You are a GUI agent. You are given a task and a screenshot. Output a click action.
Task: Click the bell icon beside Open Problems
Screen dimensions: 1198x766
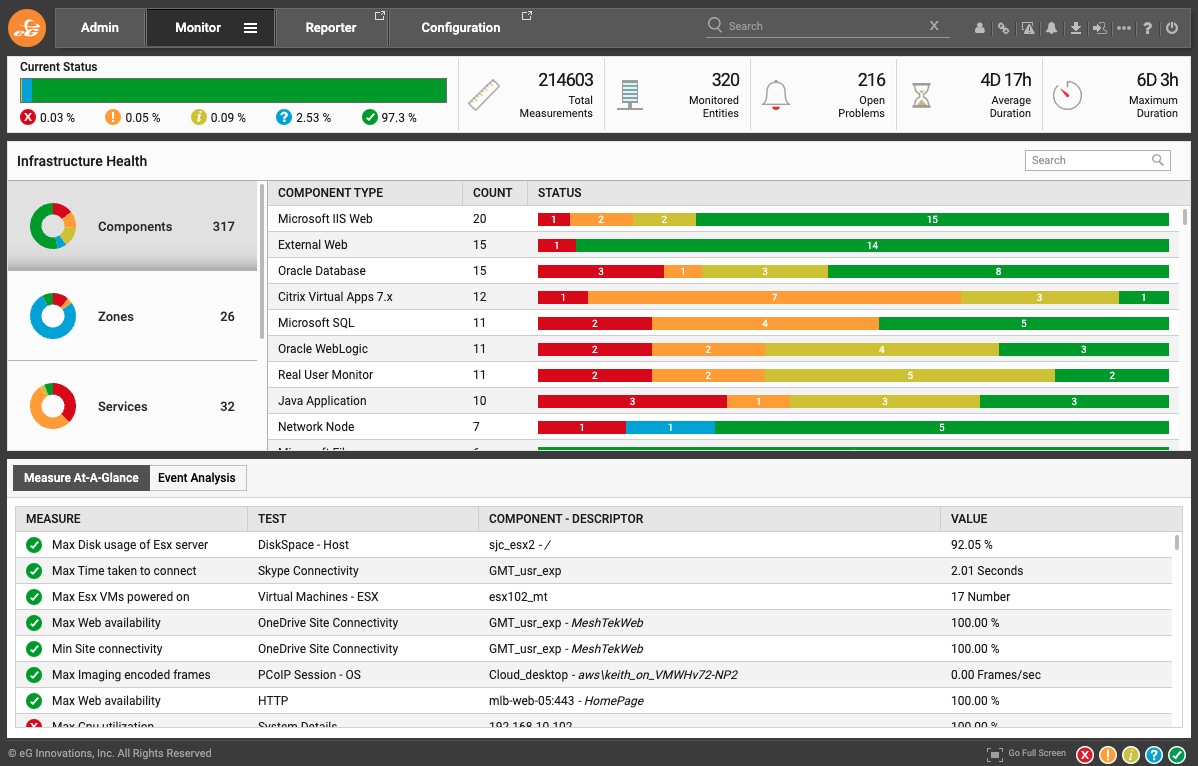[x=775, y=95]
